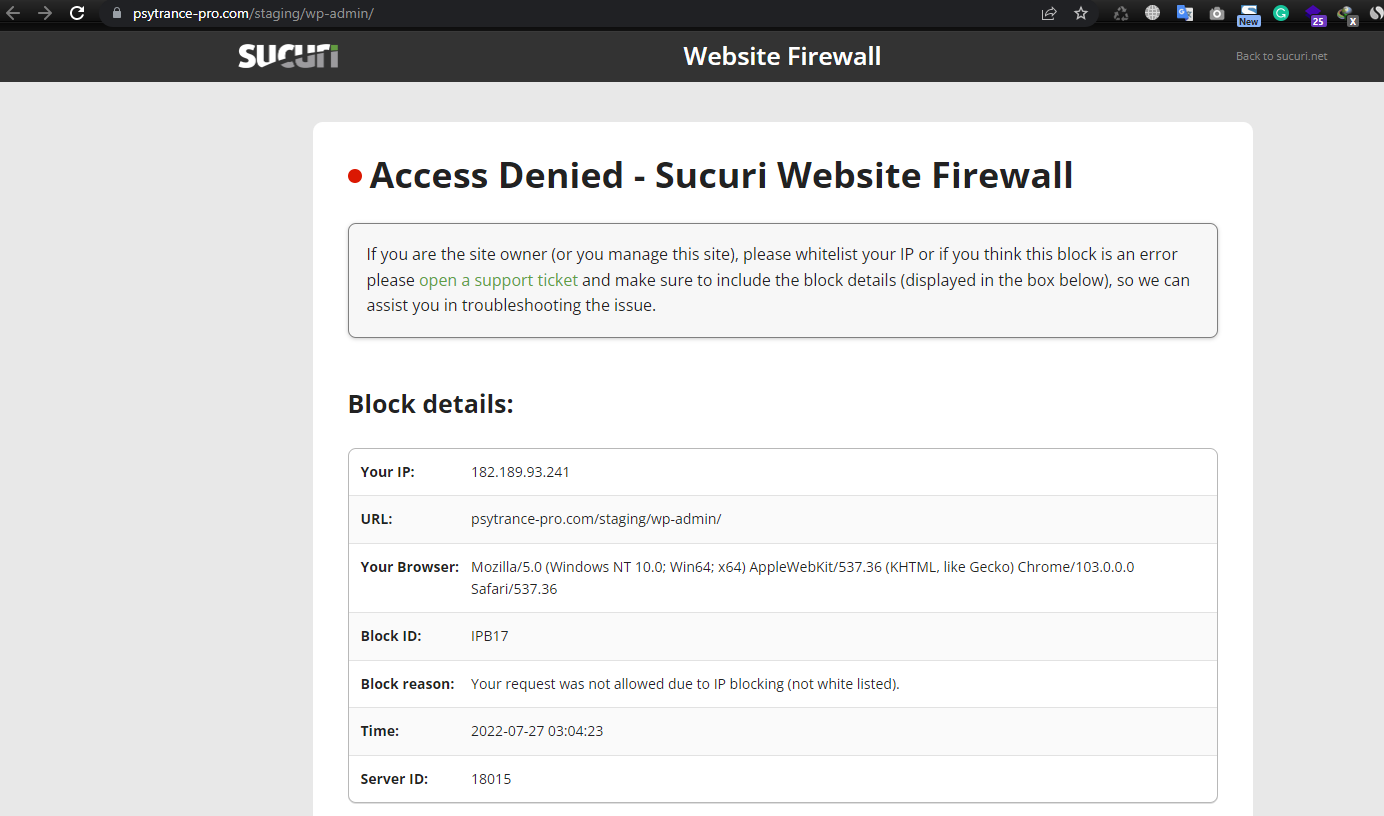Click the 'Your IP:' row label
Screen dimensions: 1384x816
(387, 472)
